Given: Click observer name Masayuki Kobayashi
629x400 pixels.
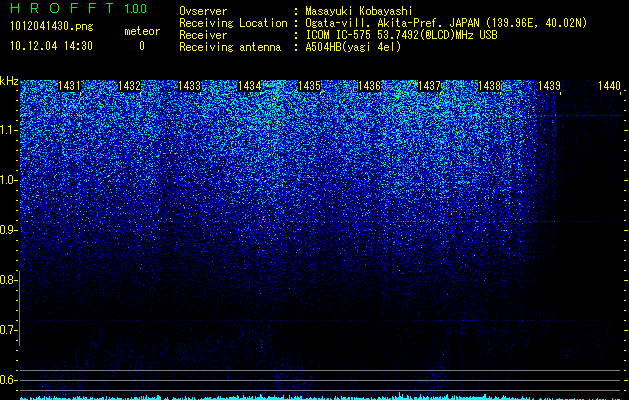Looking at the screenshot, I should click(x=359, y=11).
